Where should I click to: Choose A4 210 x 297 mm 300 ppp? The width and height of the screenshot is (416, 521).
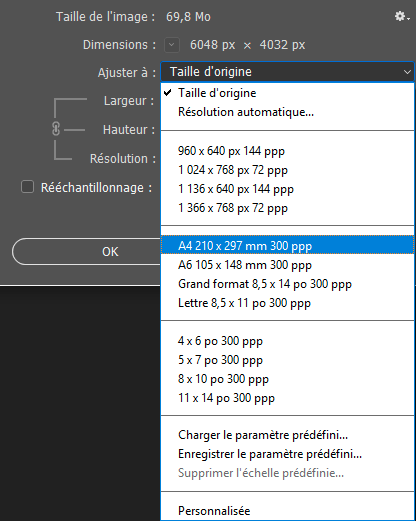288,246
